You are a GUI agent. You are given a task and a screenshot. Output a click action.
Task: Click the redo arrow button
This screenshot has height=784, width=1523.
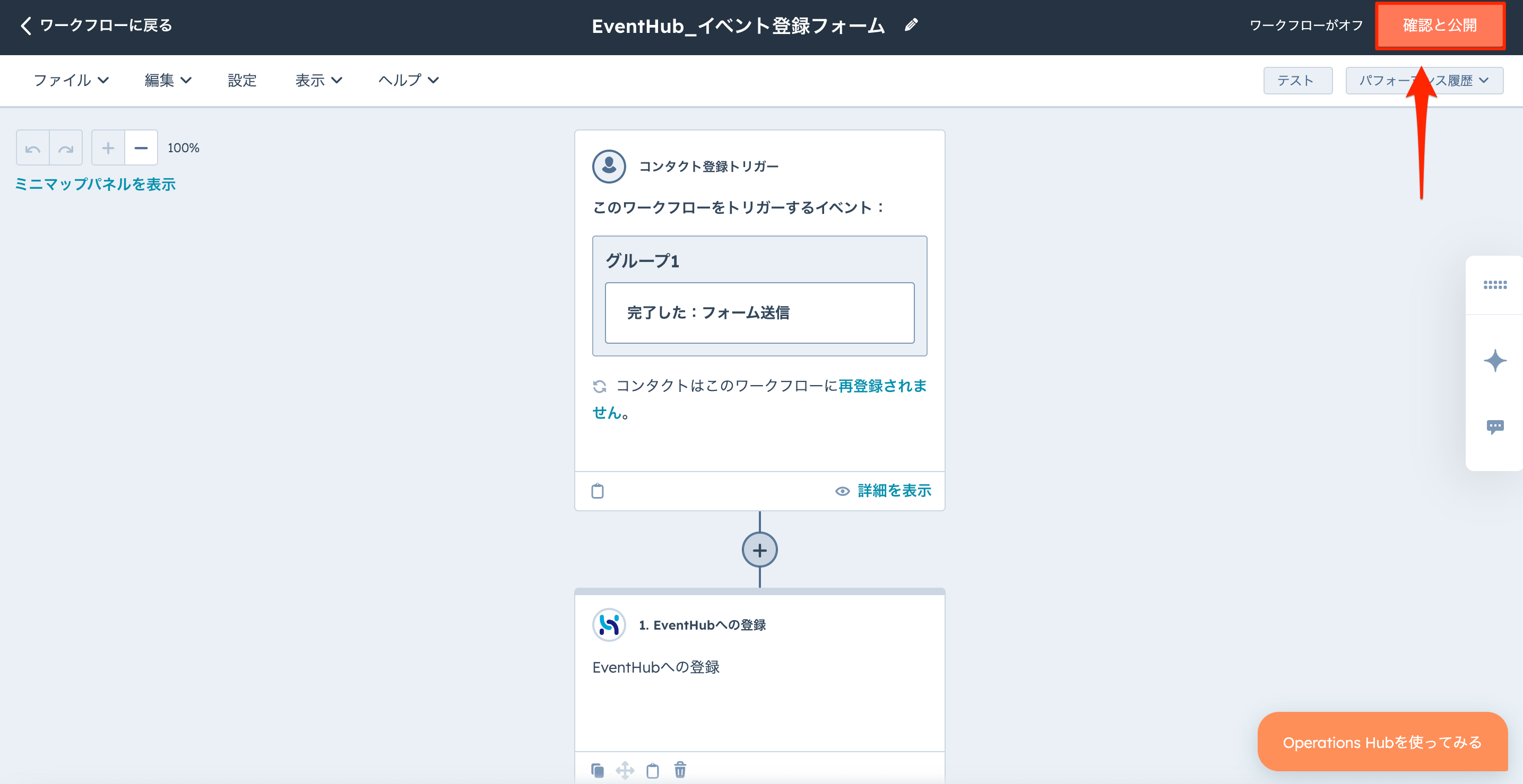tap(66, 147)
